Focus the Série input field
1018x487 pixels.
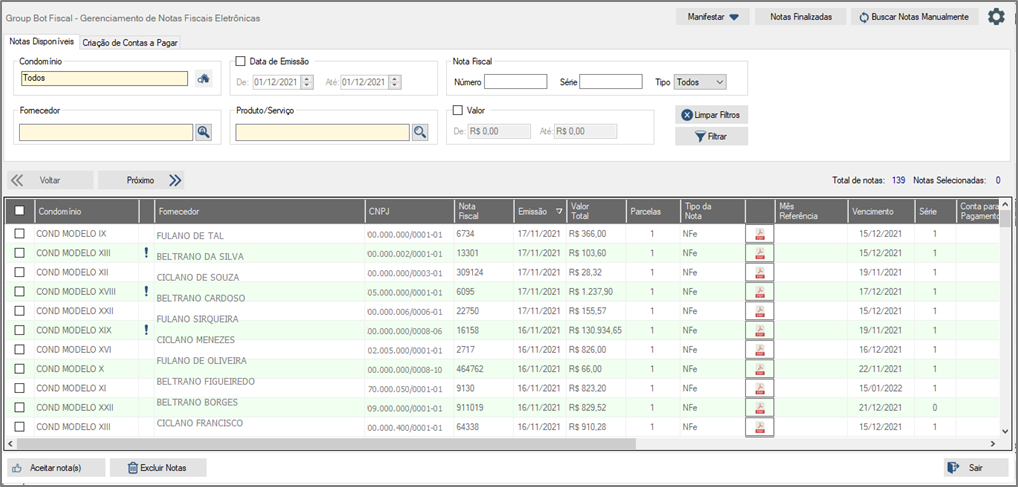click(611, 82)
